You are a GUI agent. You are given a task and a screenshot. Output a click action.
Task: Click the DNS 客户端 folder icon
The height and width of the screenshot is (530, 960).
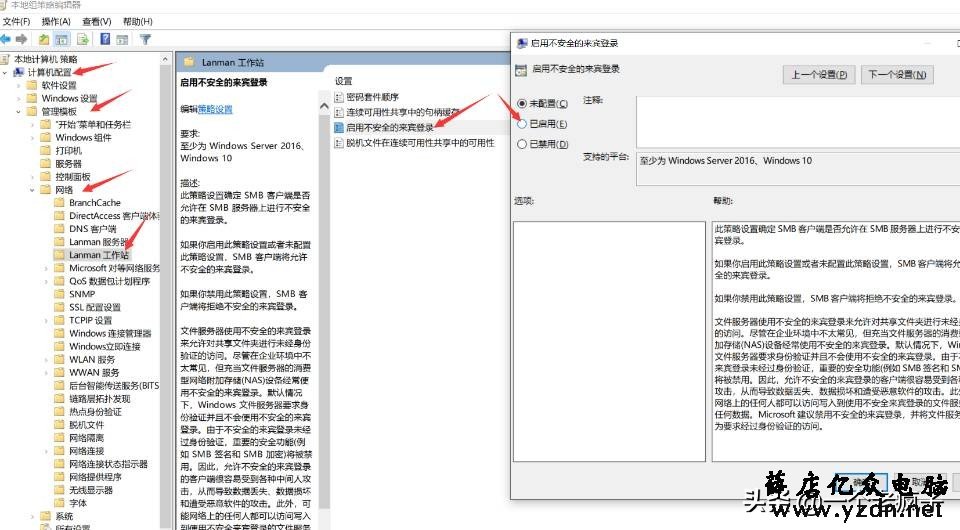59,229
